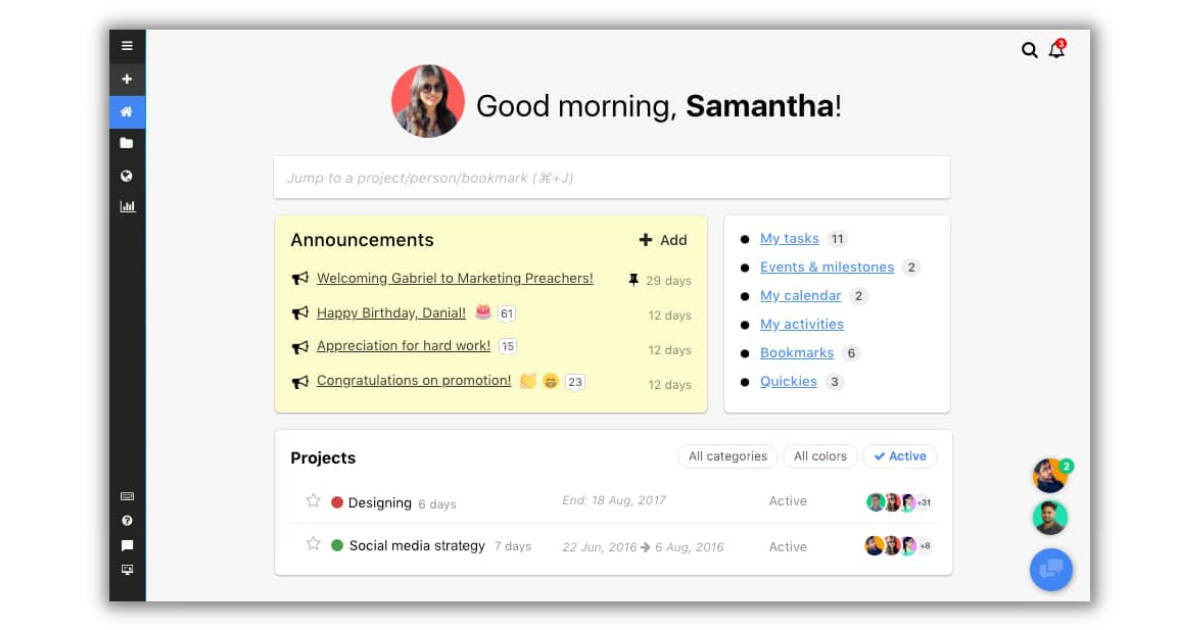Open the All categories filter

(x=727, y=456)
